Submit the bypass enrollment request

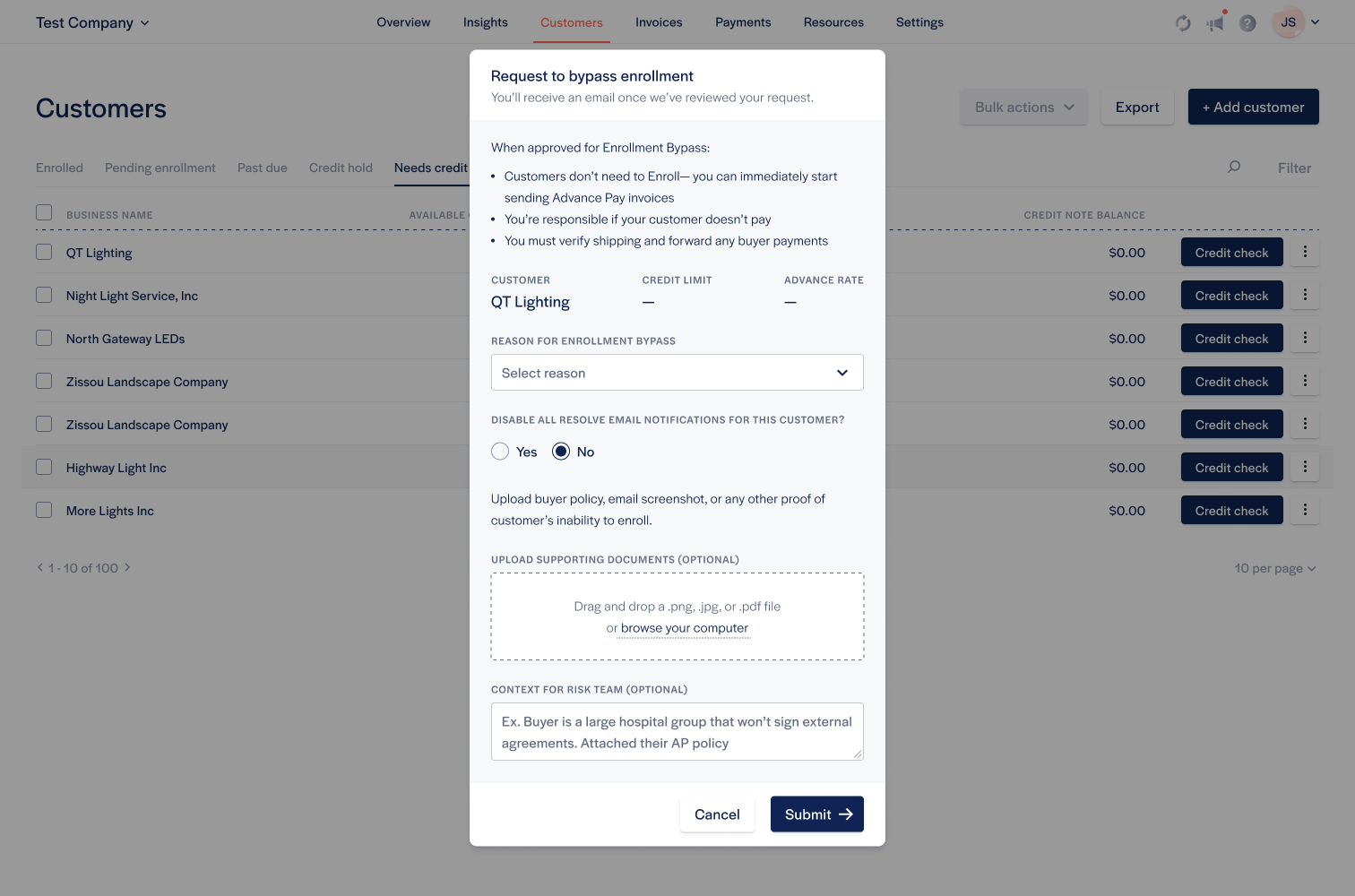pyautogui.click(x=816, y=814)
